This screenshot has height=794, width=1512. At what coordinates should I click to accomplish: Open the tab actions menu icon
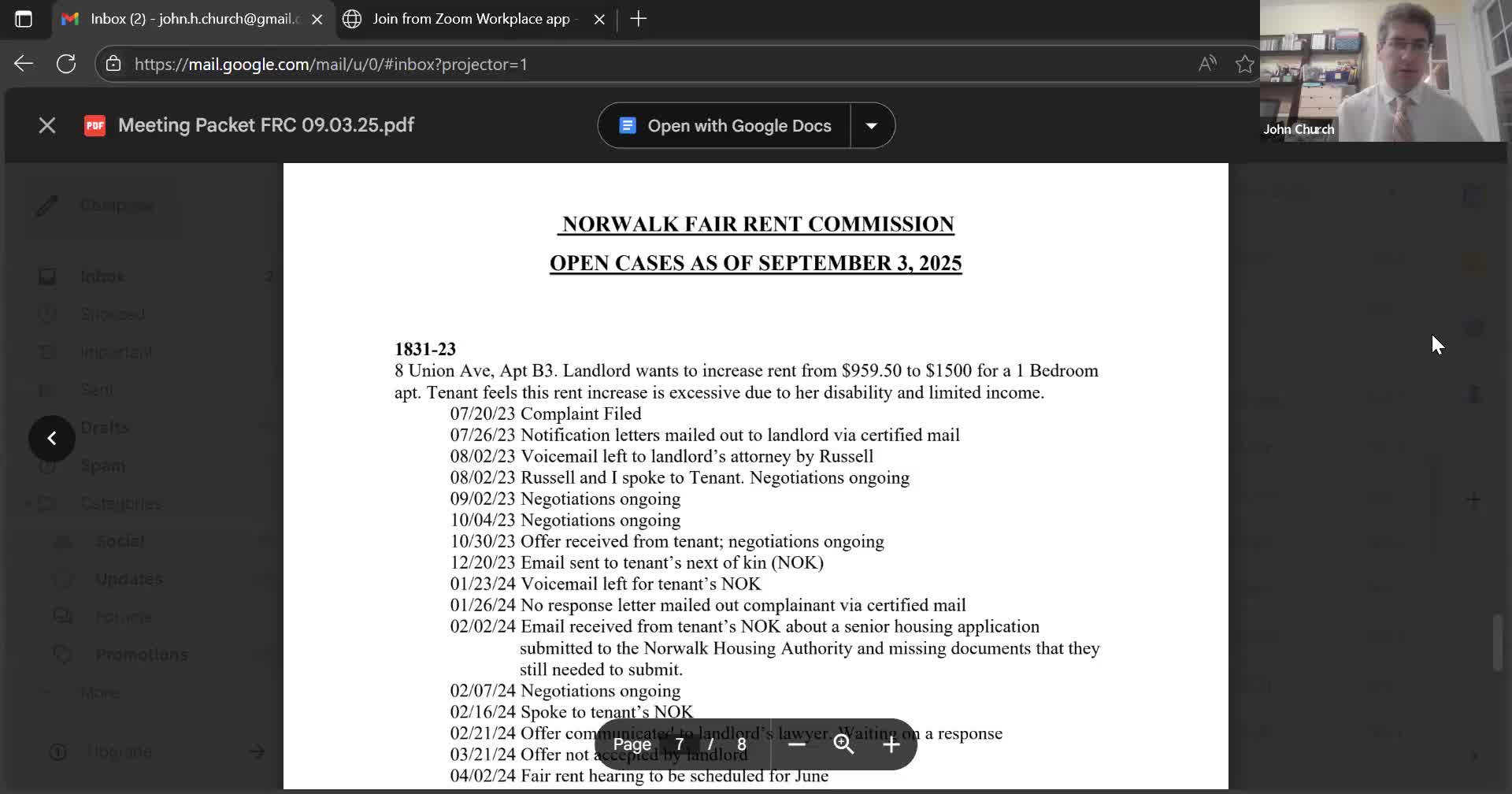click(x=24, y=19)
